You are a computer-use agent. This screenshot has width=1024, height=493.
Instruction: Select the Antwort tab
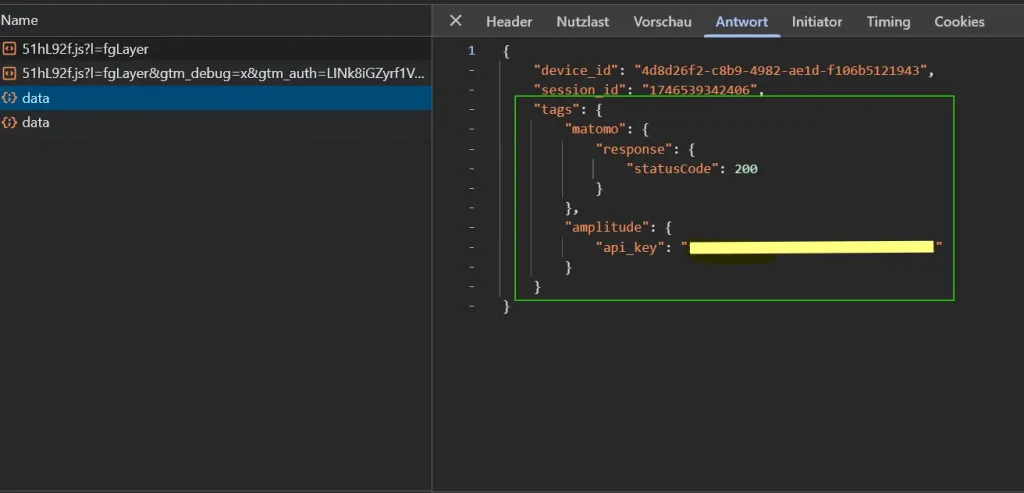coord(742,22)
